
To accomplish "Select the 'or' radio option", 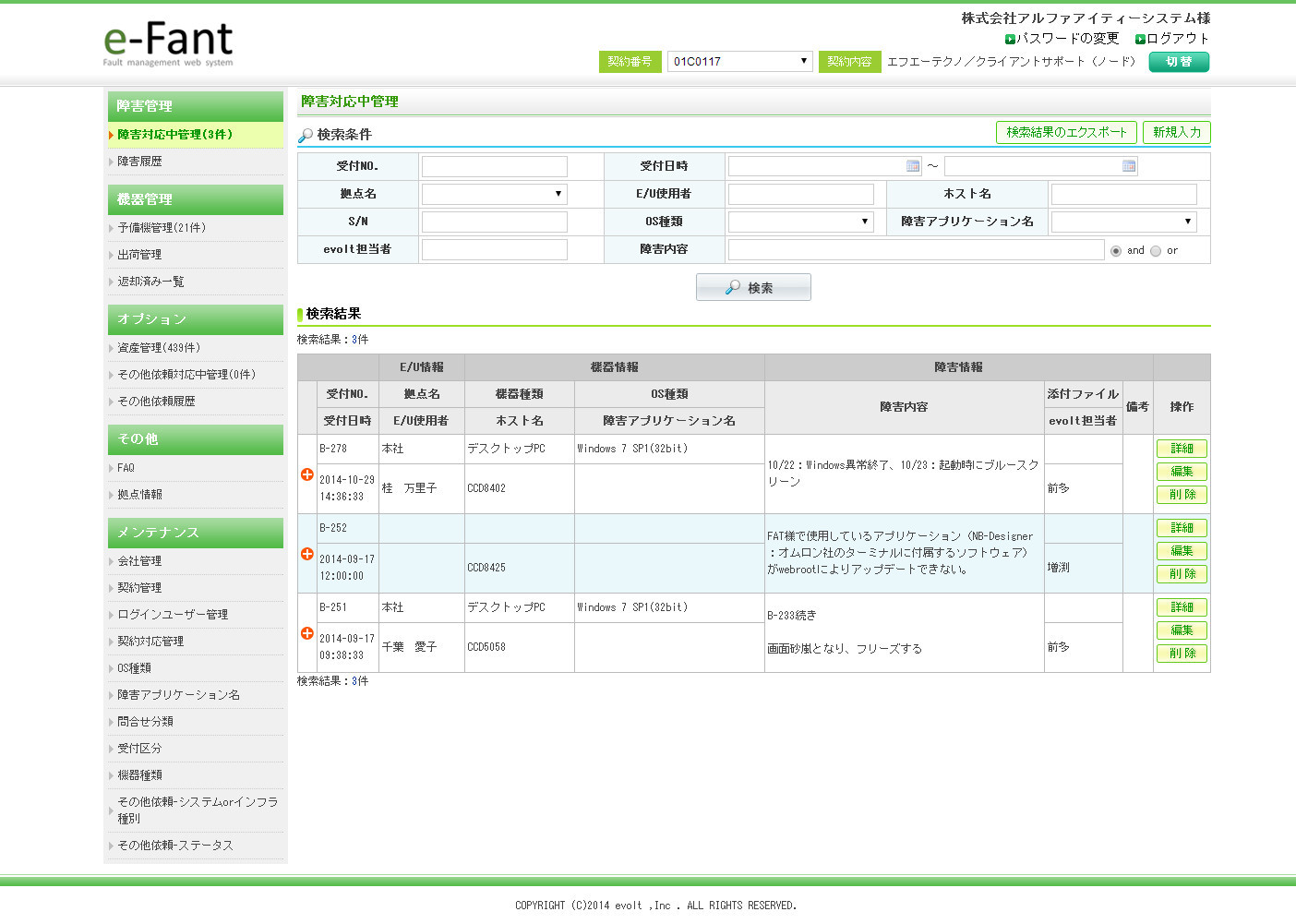I will coord(1156,251).
